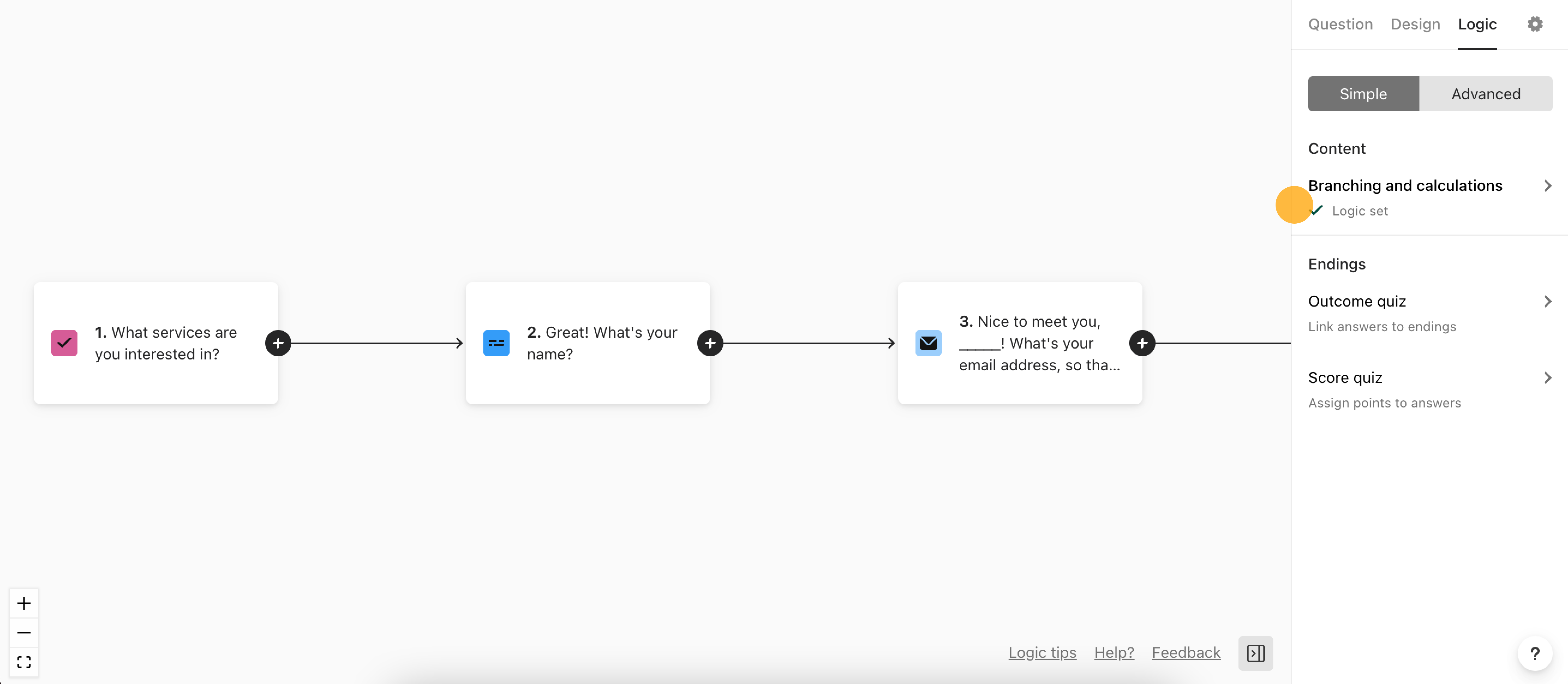The height and width of the screenshot is (684, 1568).
Task: Switch to the Advanced logic mode
Action: [1485, 94]
